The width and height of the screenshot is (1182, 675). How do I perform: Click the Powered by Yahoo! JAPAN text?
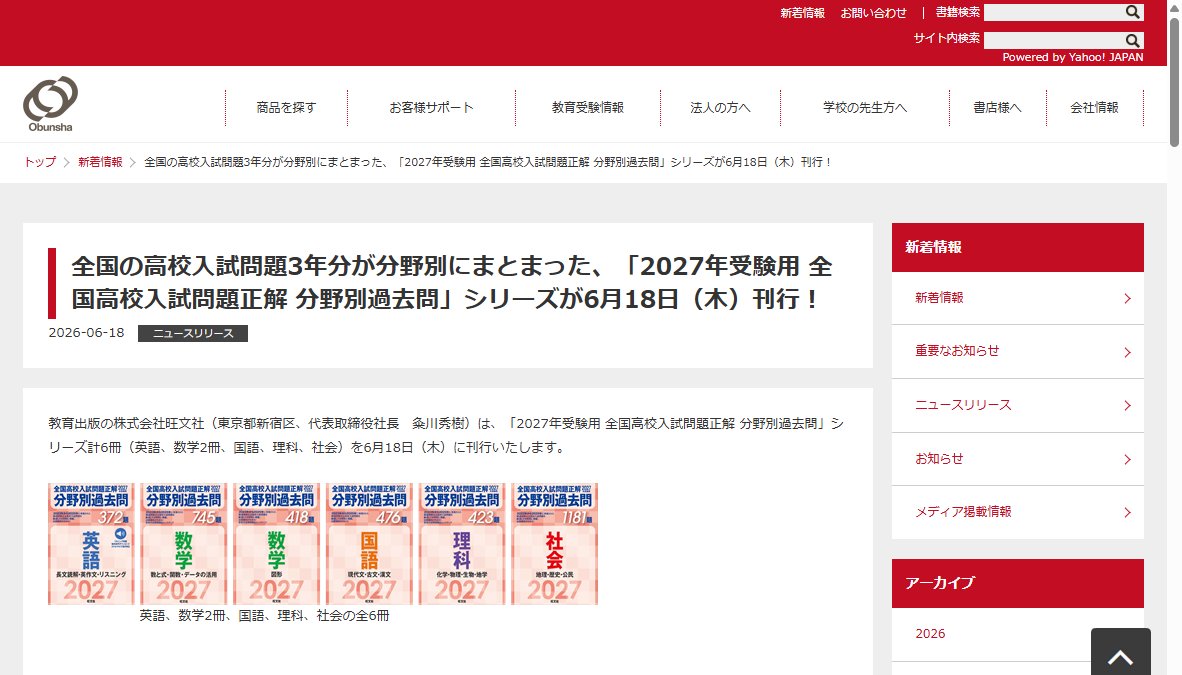[x=1072, y=57]
